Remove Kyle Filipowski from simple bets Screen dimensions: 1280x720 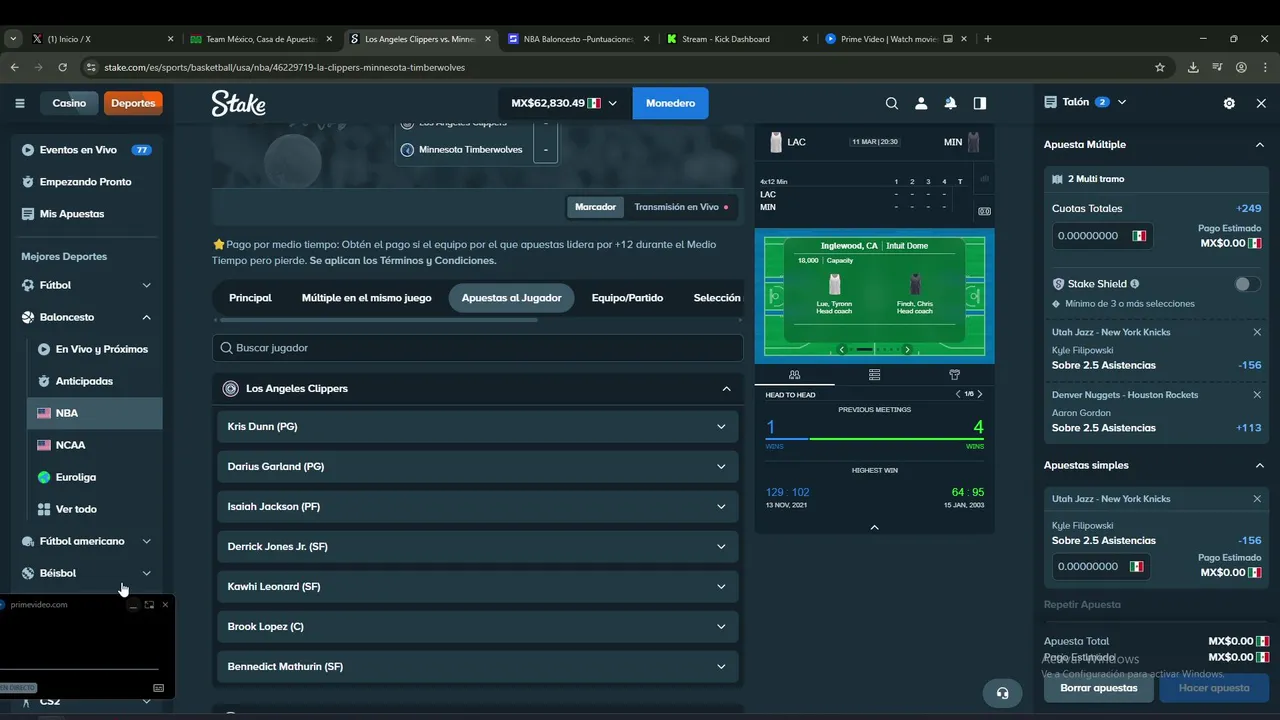tap(1257, 499)
